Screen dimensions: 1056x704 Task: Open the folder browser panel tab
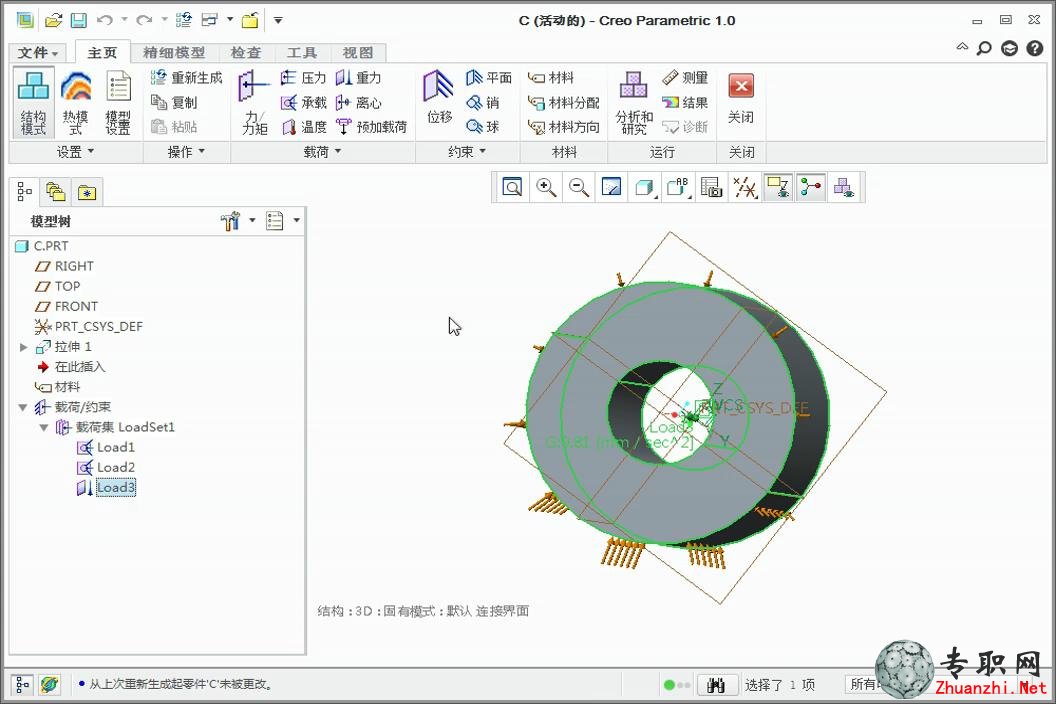[x=55, y=192]
